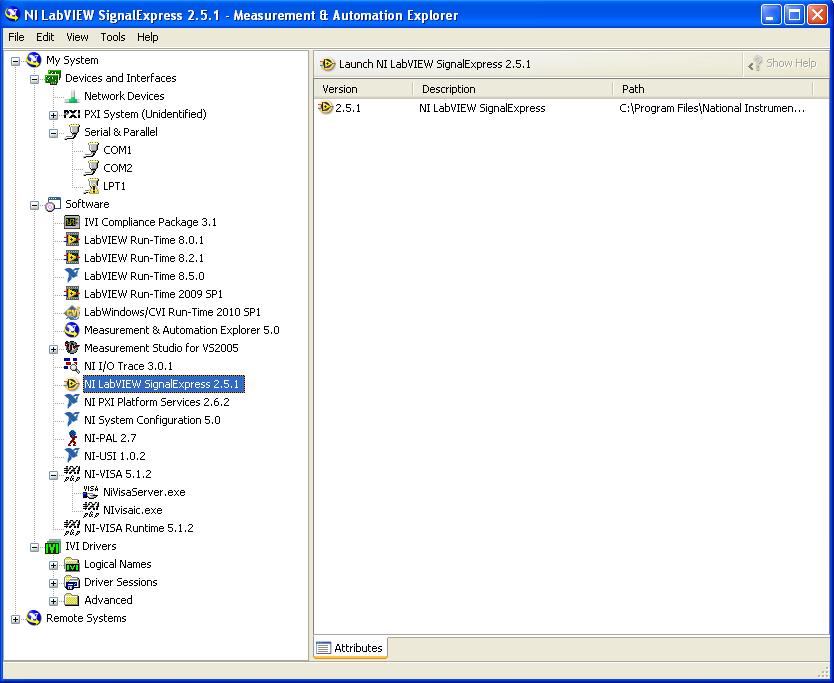Expand Measurement Studio for VS2005

coord(53,349)
